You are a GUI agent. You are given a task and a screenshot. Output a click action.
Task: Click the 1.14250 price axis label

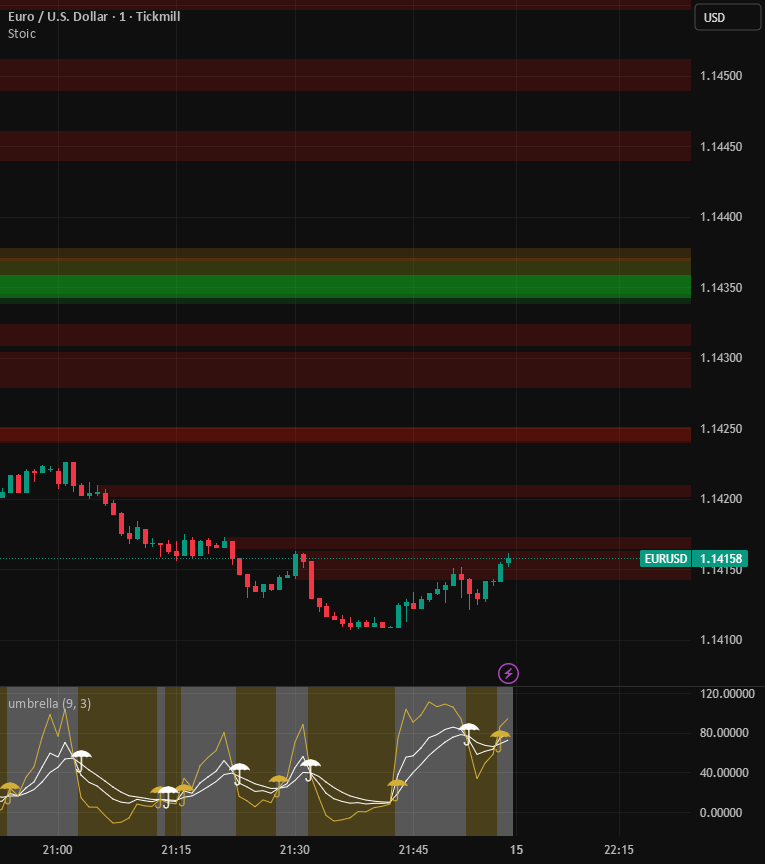[x=721, y=429]
